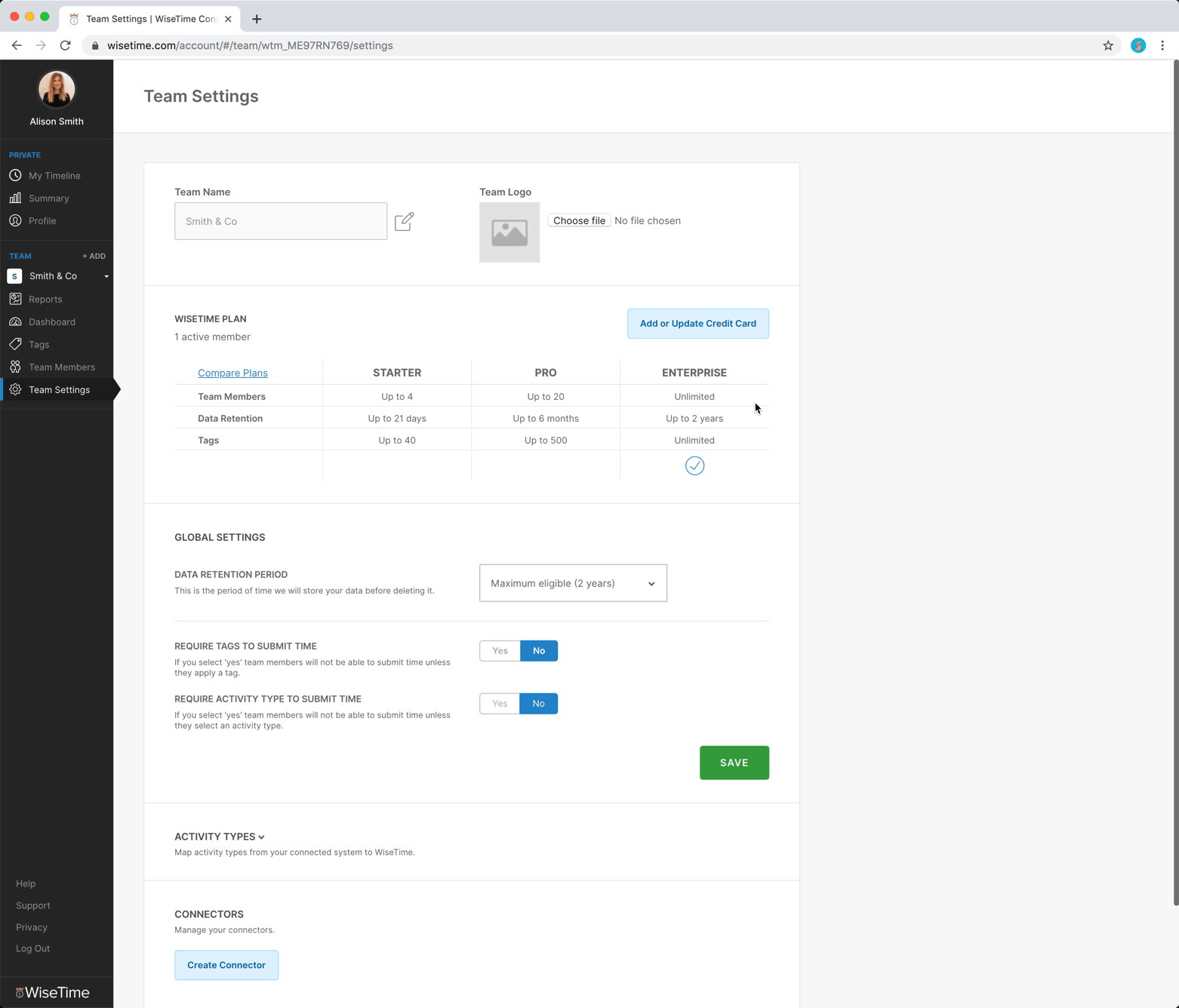This screenshot has width=1179, height=1008.
Task: Open Team Members page
Action: 62,367
